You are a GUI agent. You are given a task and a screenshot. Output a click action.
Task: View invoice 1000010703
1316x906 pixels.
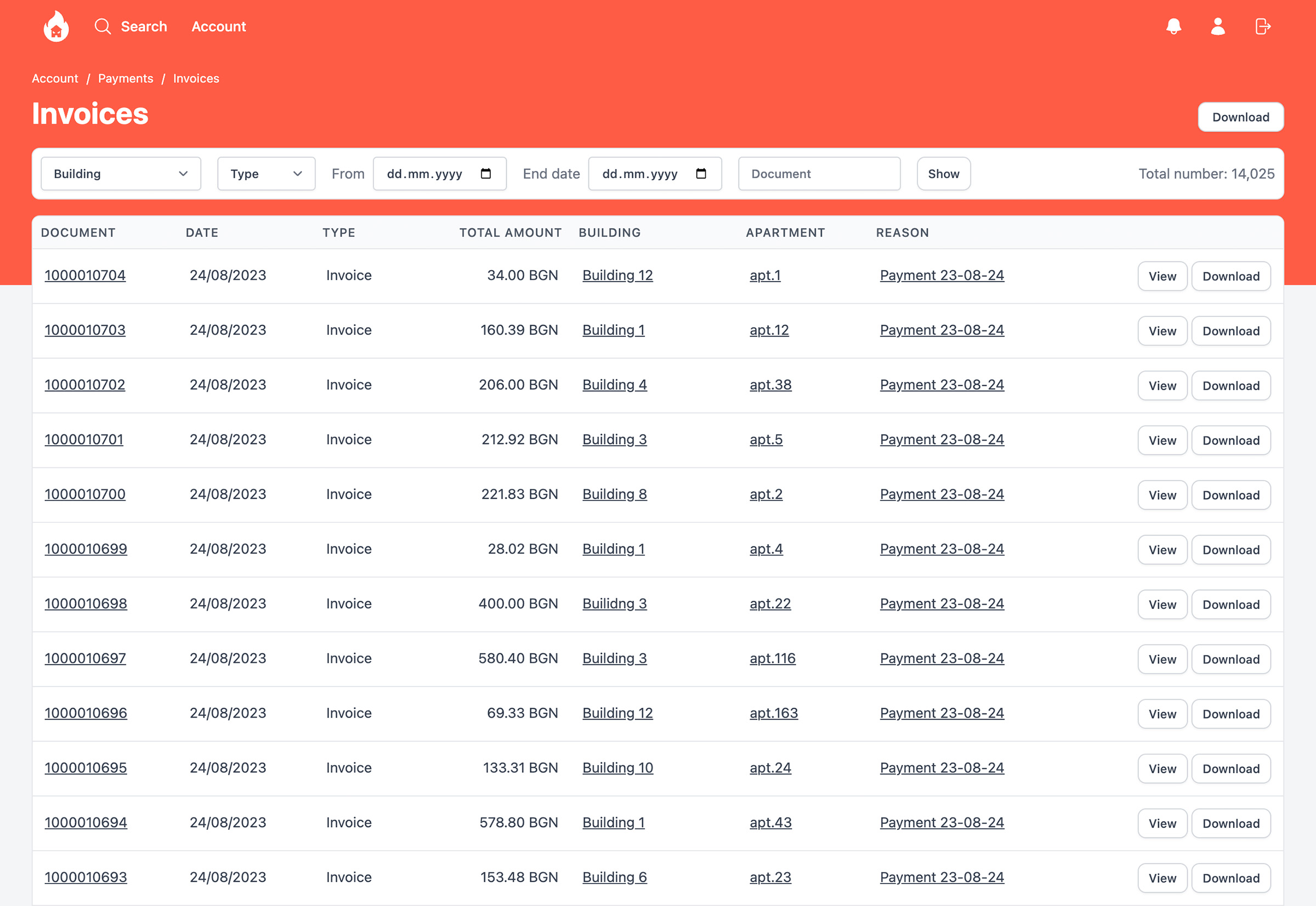1162,331
